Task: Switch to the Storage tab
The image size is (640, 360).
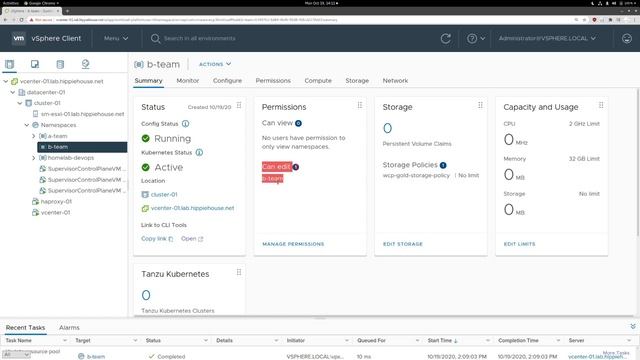Action: [x=357, y=81]
